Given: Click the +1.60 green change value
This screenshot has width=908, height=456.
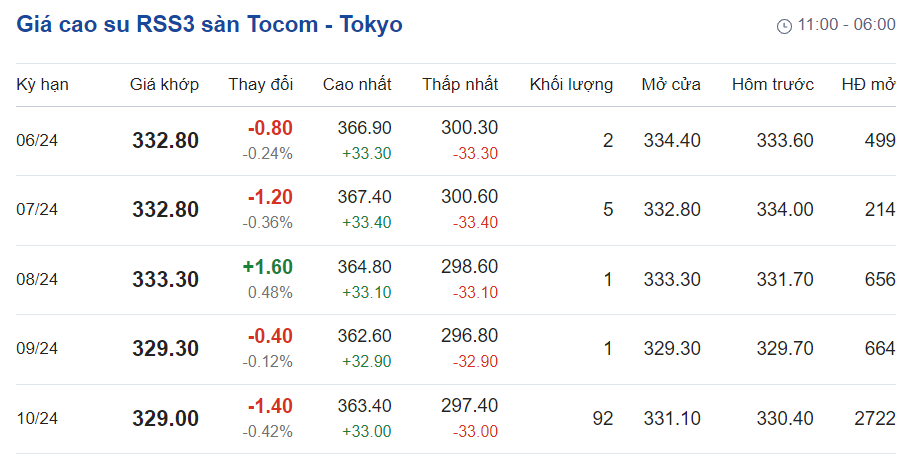Looking at the screenshot, I should click(267, 267).
